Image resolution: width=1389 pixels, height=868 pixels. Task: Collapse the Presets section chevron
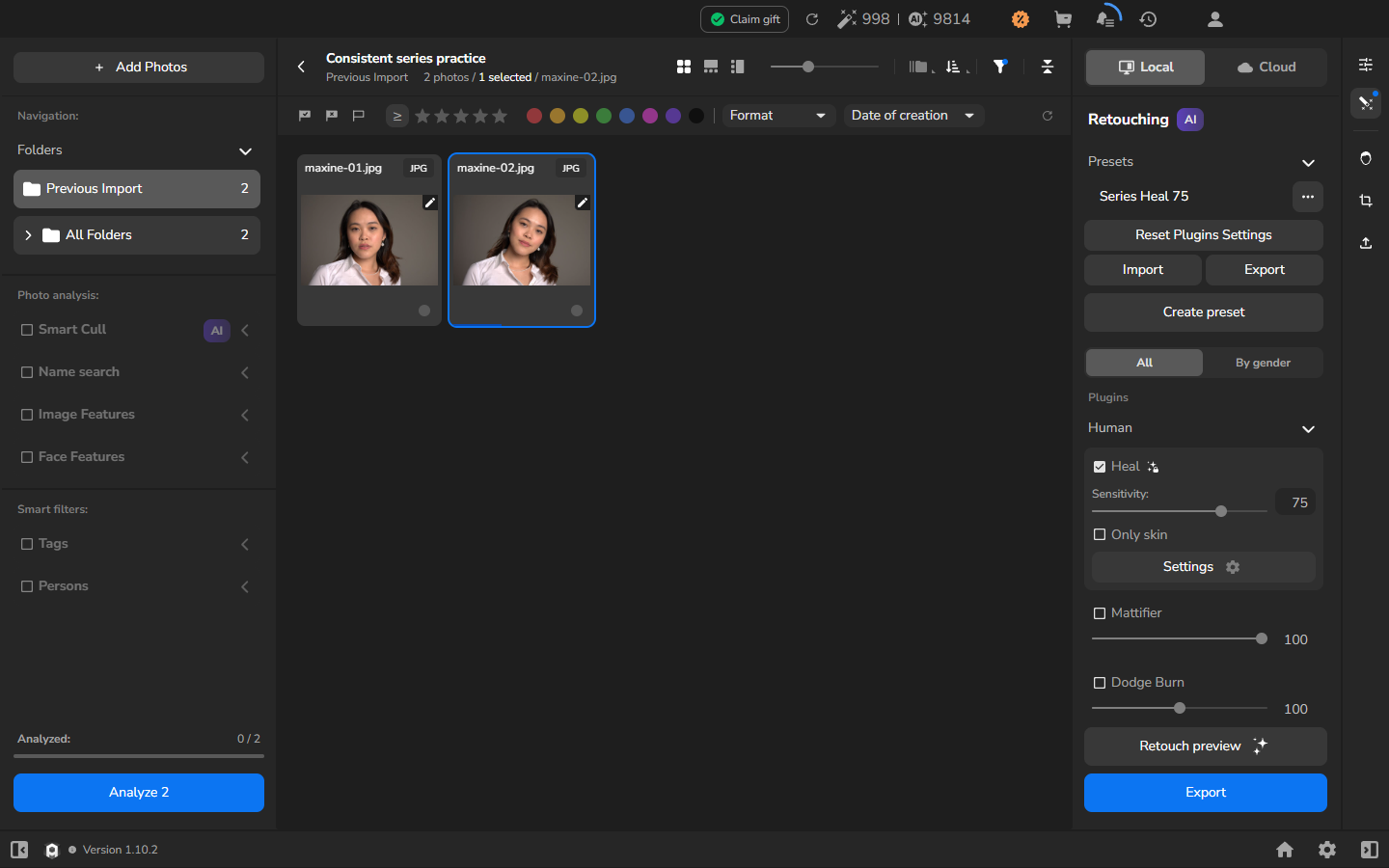(1308, 163)
